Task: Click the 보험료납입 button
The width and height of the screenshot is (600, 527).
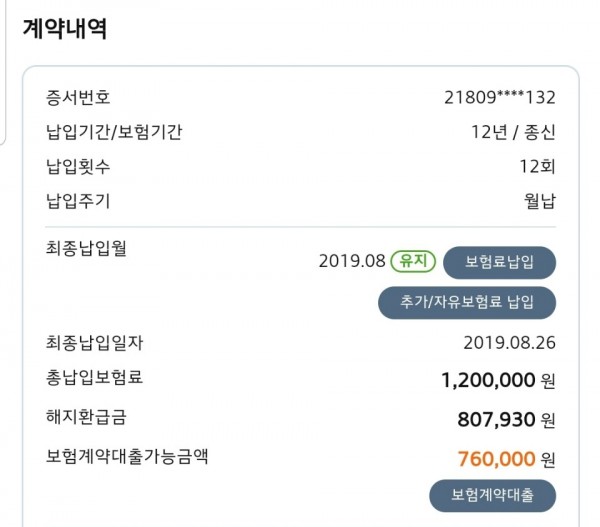Action: point(499,263)
